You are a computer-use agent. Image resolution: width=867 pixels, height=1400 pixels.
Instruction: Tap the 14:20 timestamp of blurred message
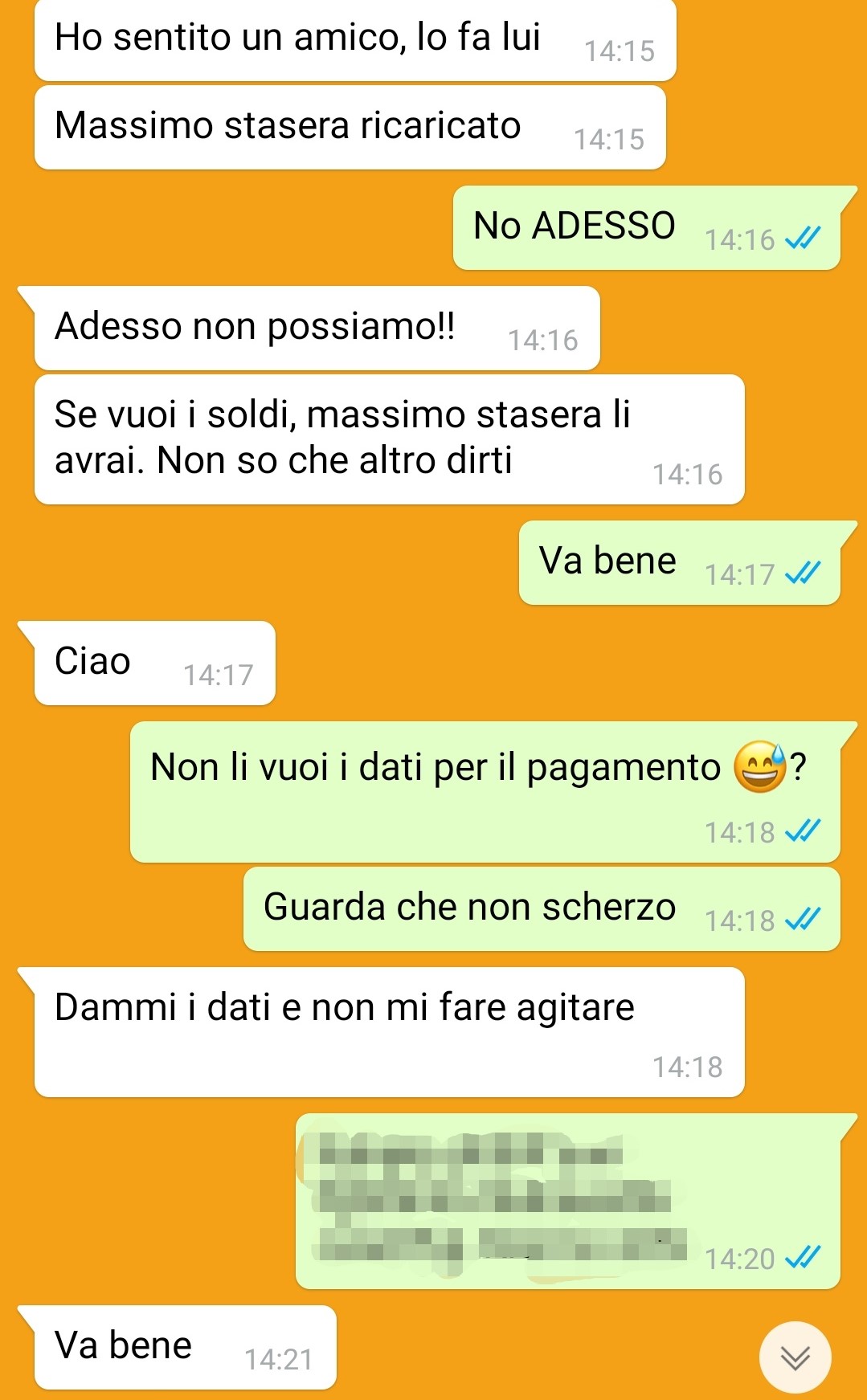pyautogui.click(x=739, y=1258)
